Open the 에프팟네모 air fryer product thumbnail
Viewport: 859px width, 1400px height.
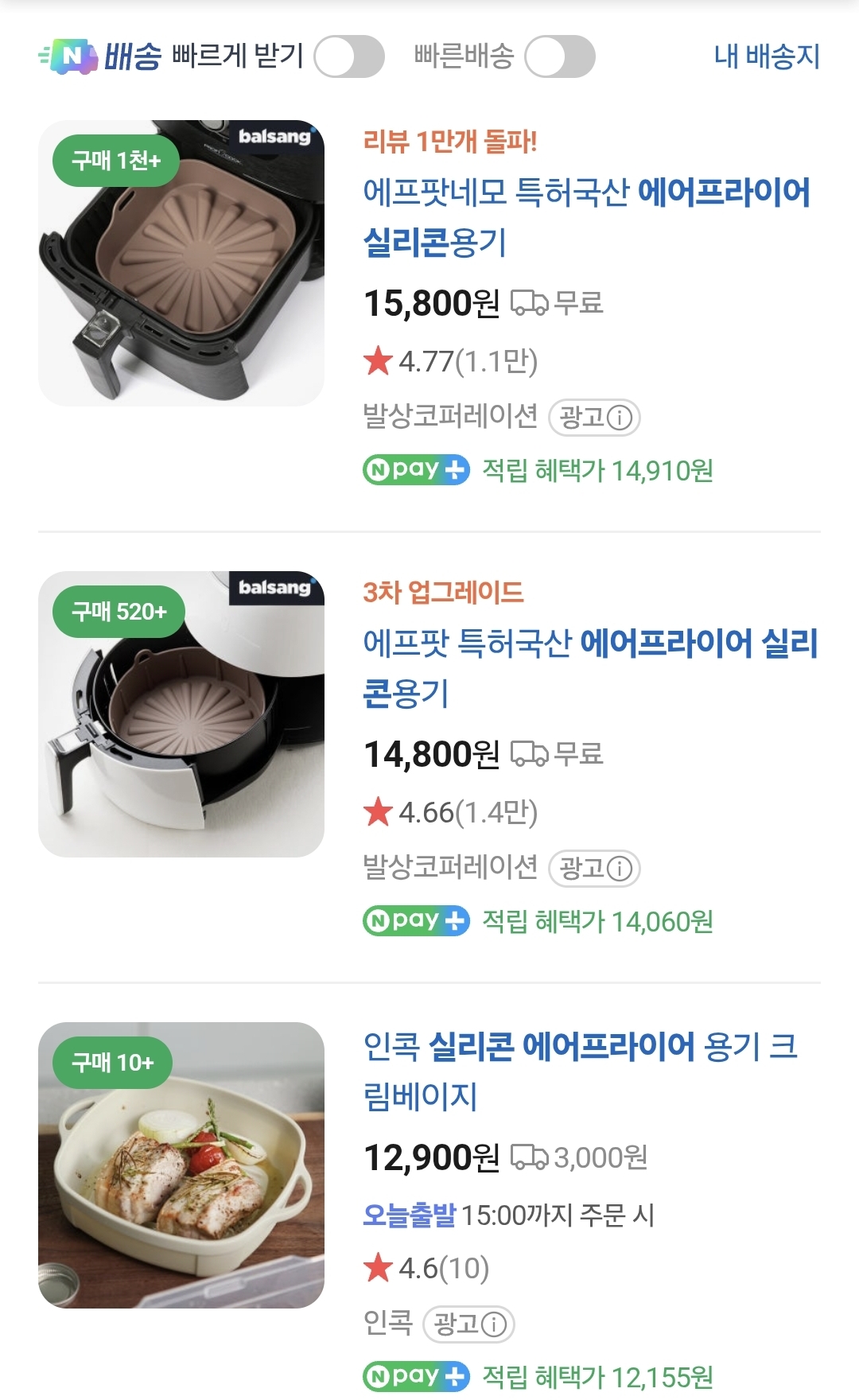click(181, 263)
